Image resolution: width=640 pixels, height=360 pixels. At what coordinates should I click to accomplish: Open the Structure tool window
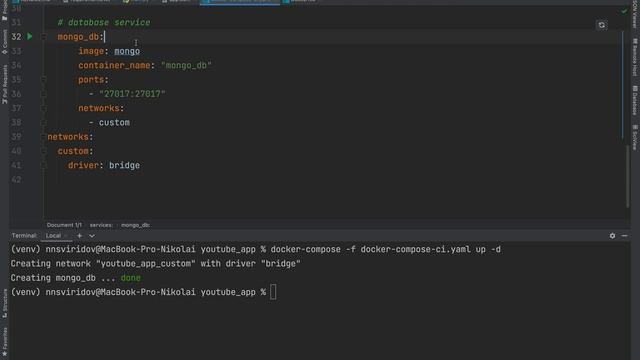point(4,303)
